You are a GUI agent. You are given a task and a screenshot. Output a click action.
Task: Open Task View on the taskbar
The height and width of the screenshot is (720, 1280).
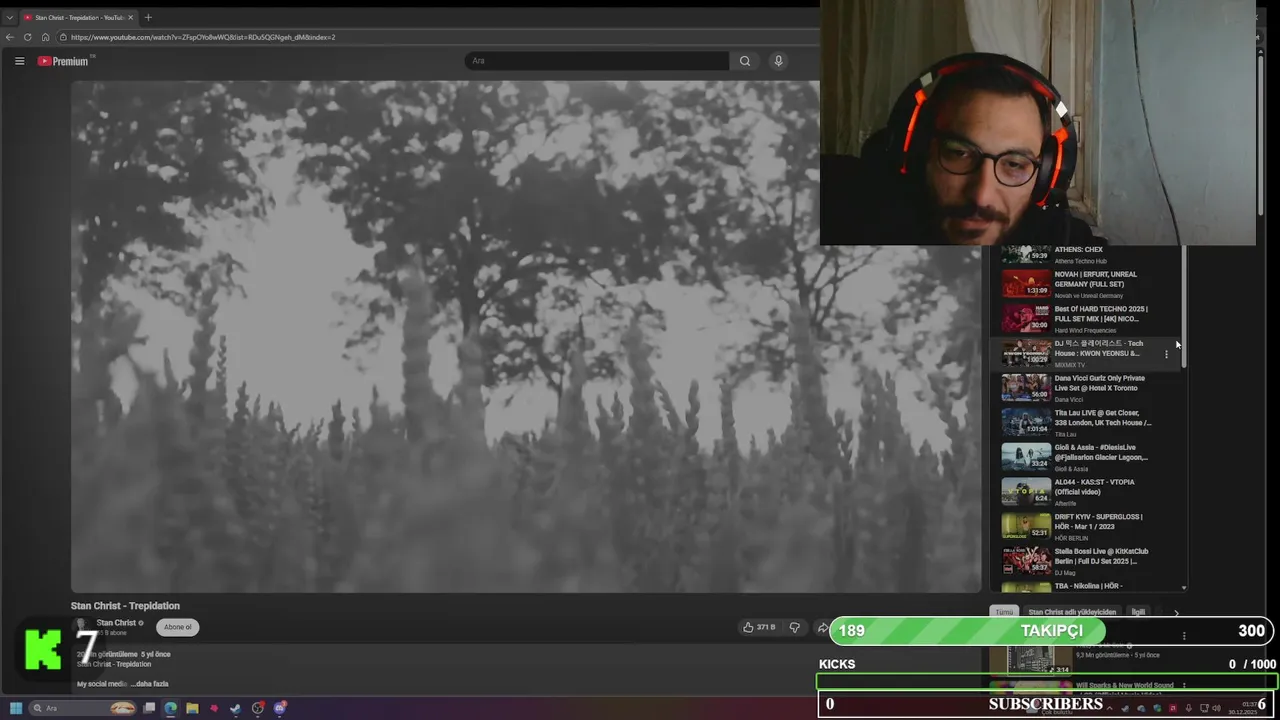pyautogui.click(x=149, y=708)
